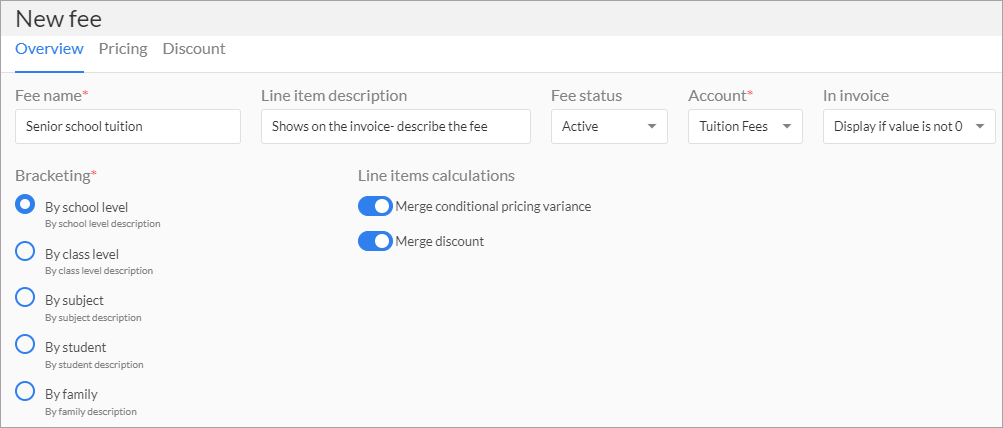Expand the Account Tuition Fees dropdown
1003x428 pixels.
tap(745, 126)
